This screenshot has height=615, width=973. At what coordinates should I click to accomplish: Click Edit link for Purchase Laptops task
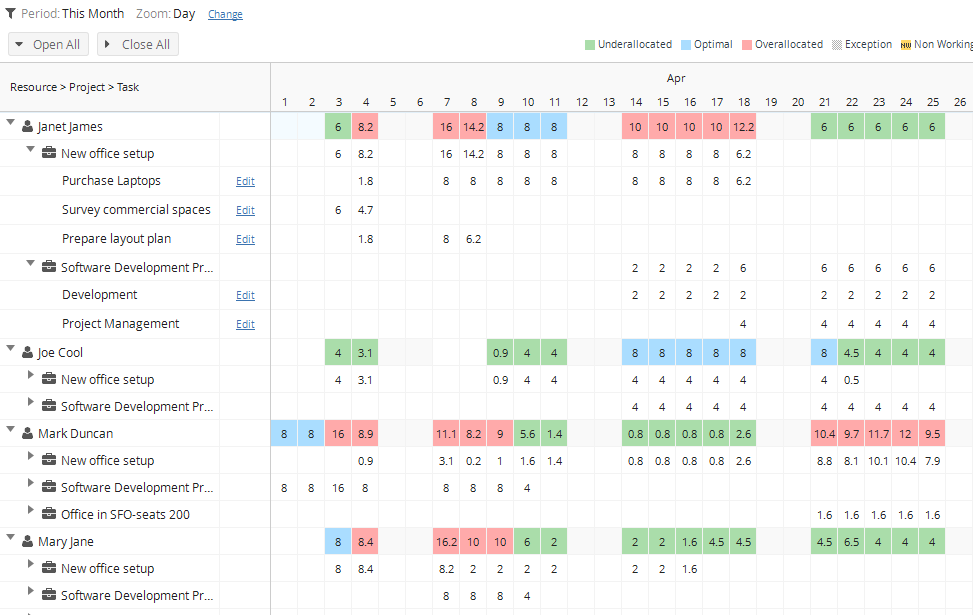coord(245,181)
